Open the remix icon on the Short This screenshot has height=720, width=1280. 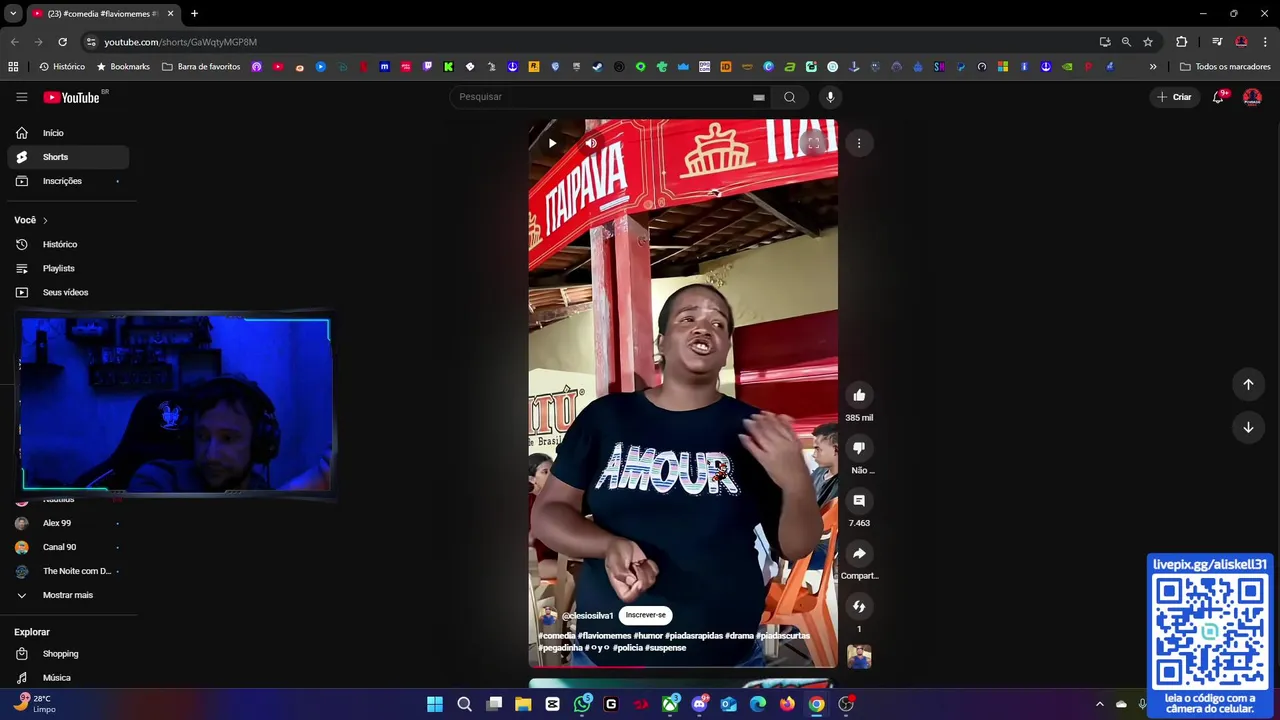pos(859,606)
